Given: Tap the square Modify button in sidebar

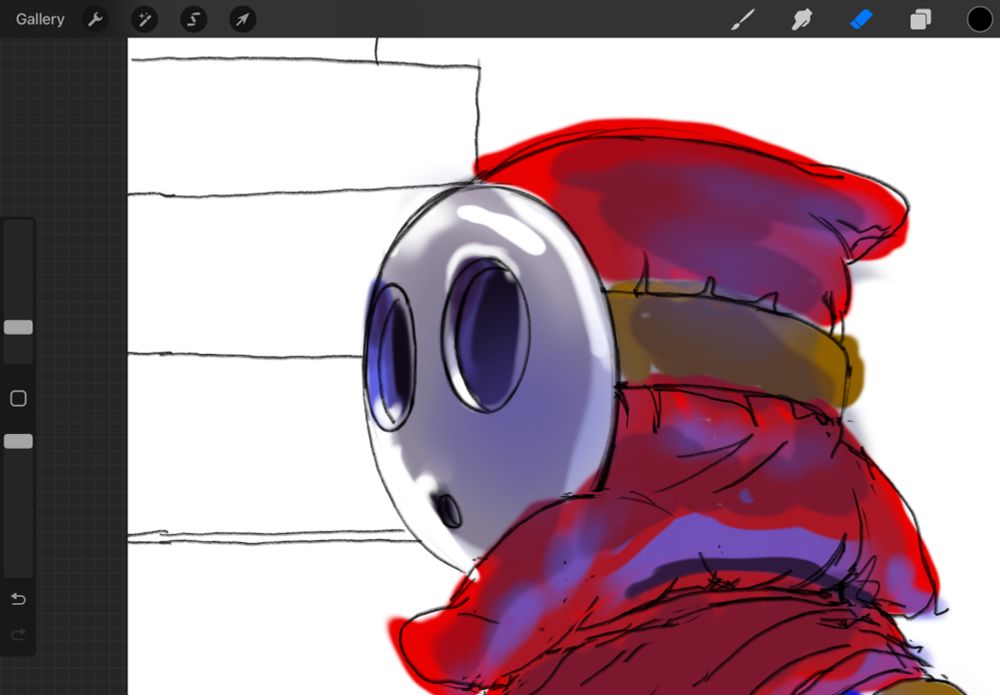Looking at the screenshot, I should pos(18,399).
